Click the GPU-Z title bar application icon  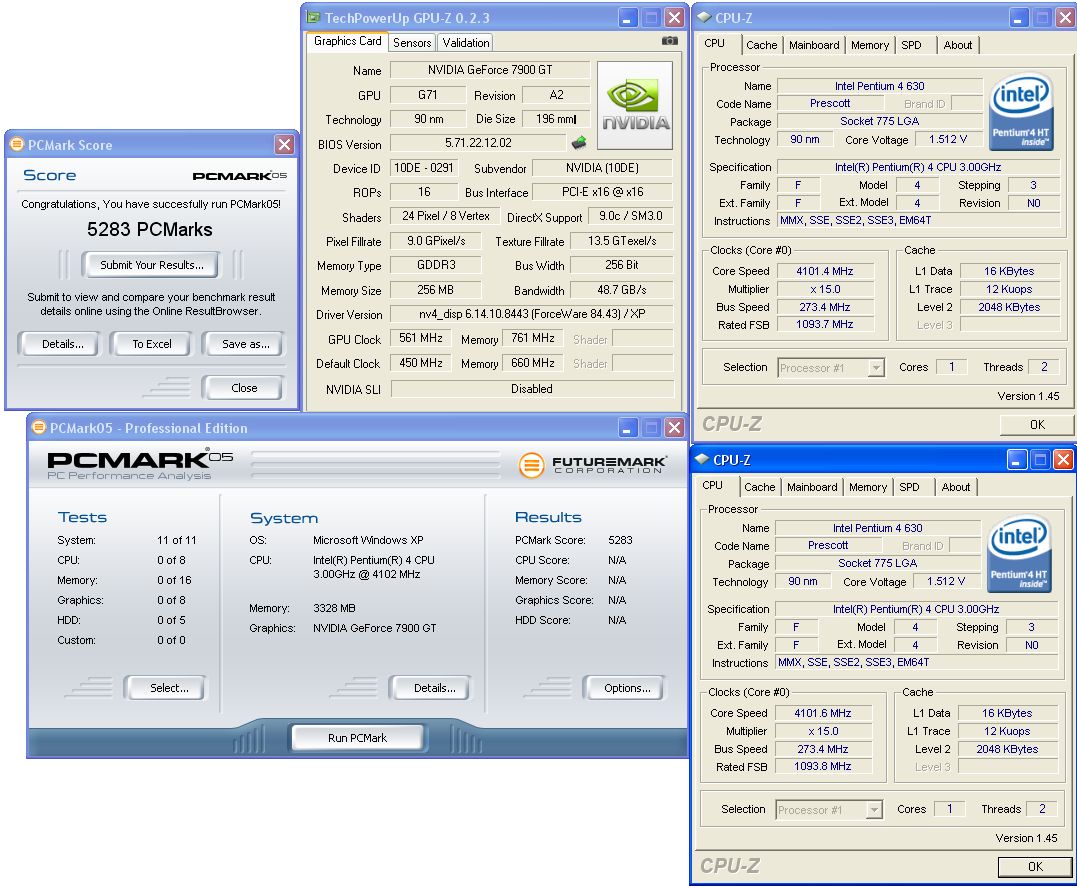pos(313,18)
